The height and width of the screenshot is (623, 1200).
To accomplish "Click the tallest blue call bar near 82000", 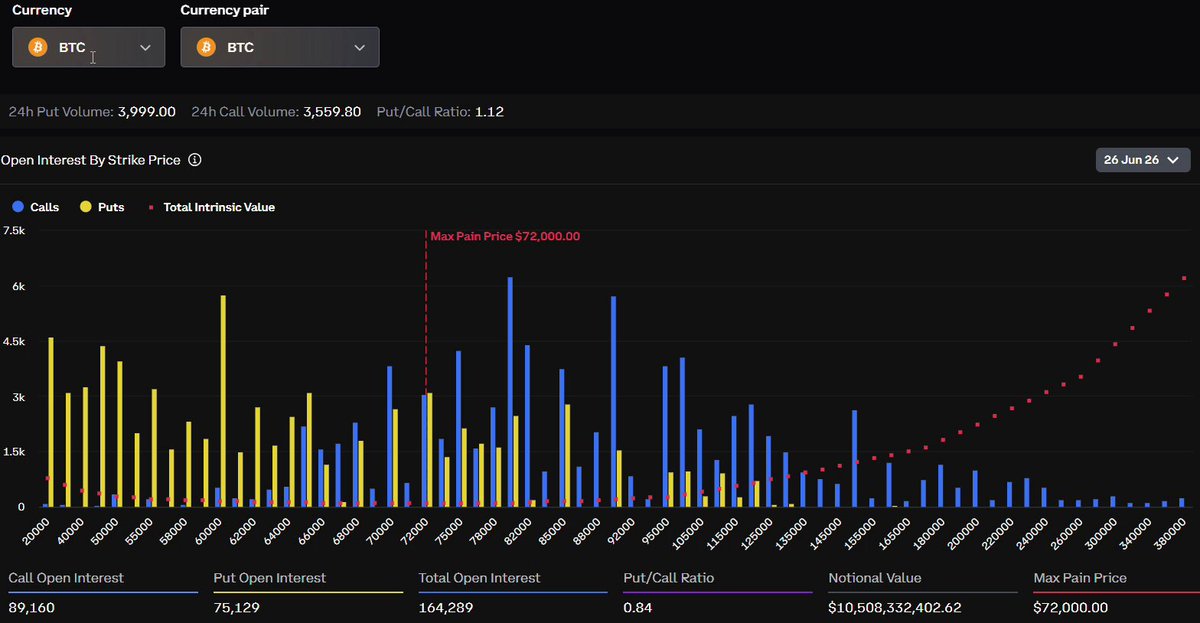I will click(x=510, y=392).
